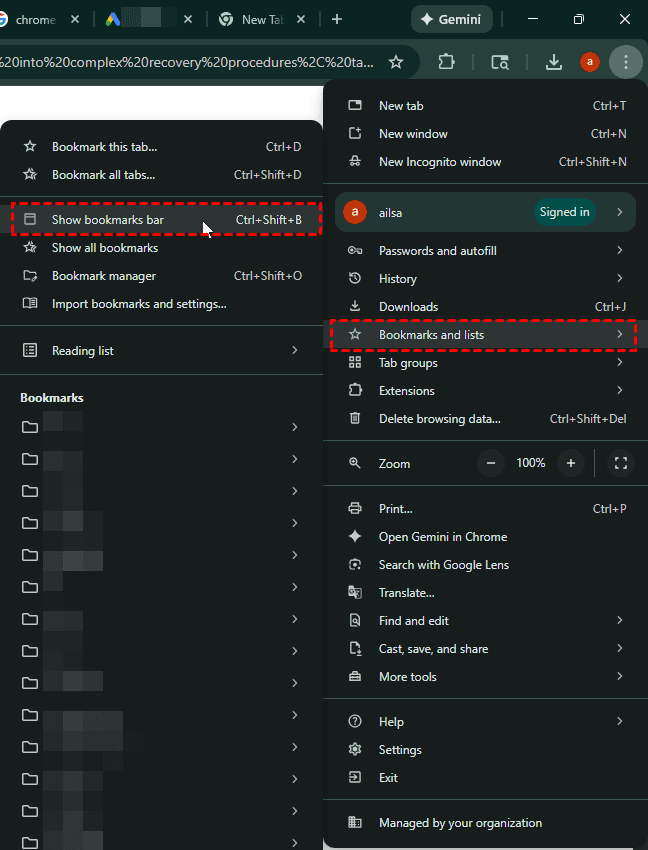
Task: Toggle Show bookmarks bar
Action: [x=108, y=220]
